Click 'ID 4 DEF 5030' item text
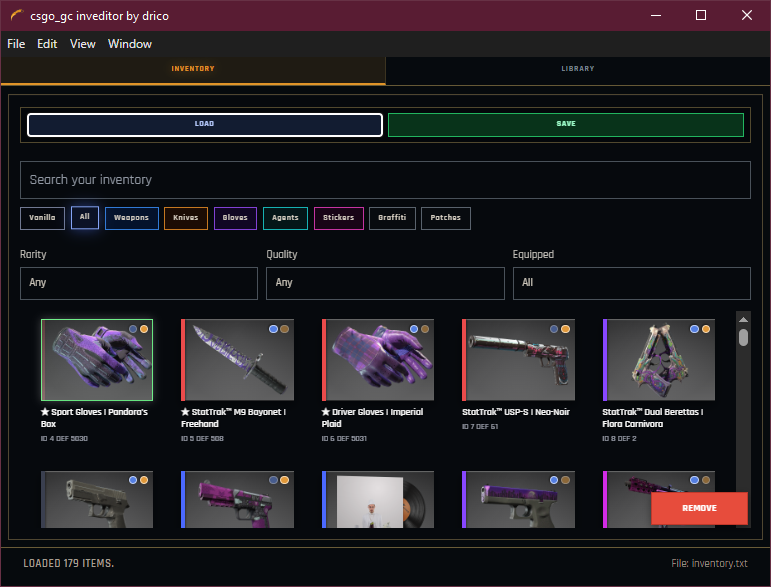 coord(64,439)
